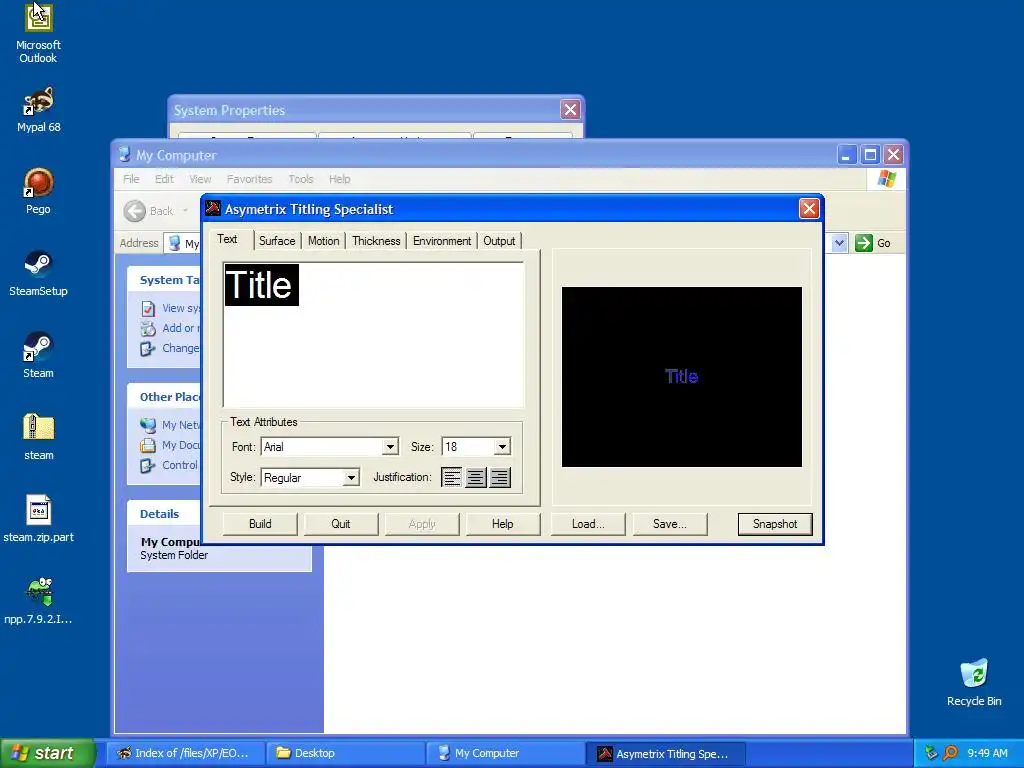Click the Quit button
The width and height of the screenshot is (1024, 768).
[341, 524]
